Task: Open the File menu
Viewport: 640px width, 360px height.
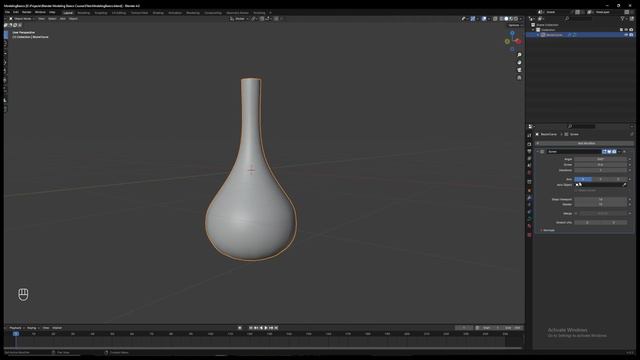Action: [7, 12]
